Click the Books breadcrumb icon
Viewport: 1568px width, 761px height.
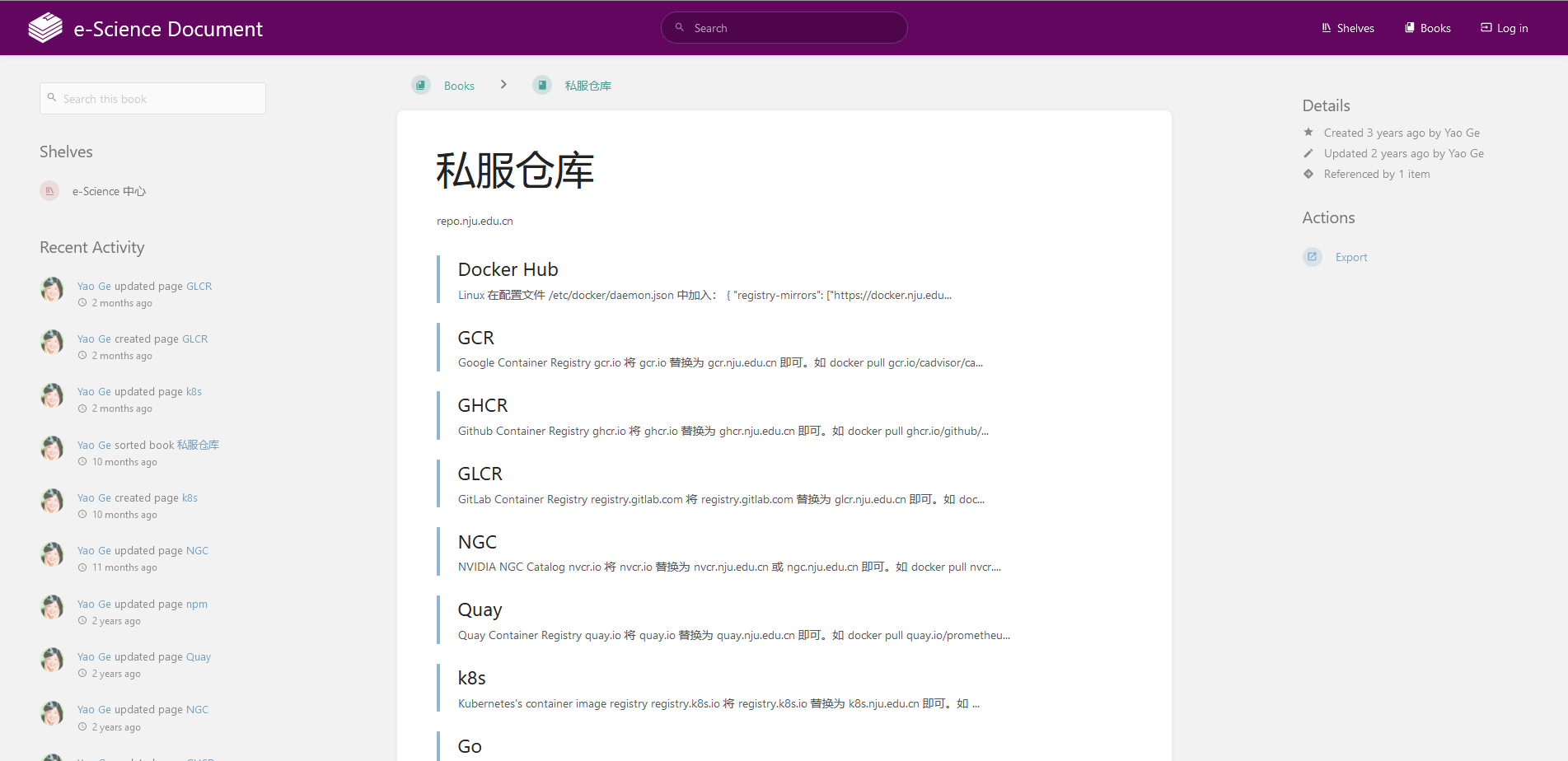[x=421, y=85]
